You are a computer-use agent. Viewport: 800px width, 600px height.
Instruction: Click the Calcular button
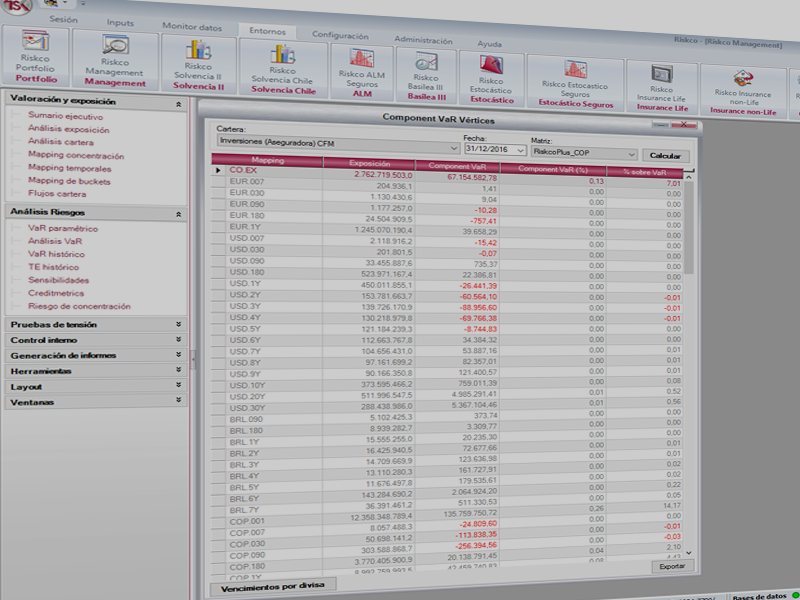665,156
